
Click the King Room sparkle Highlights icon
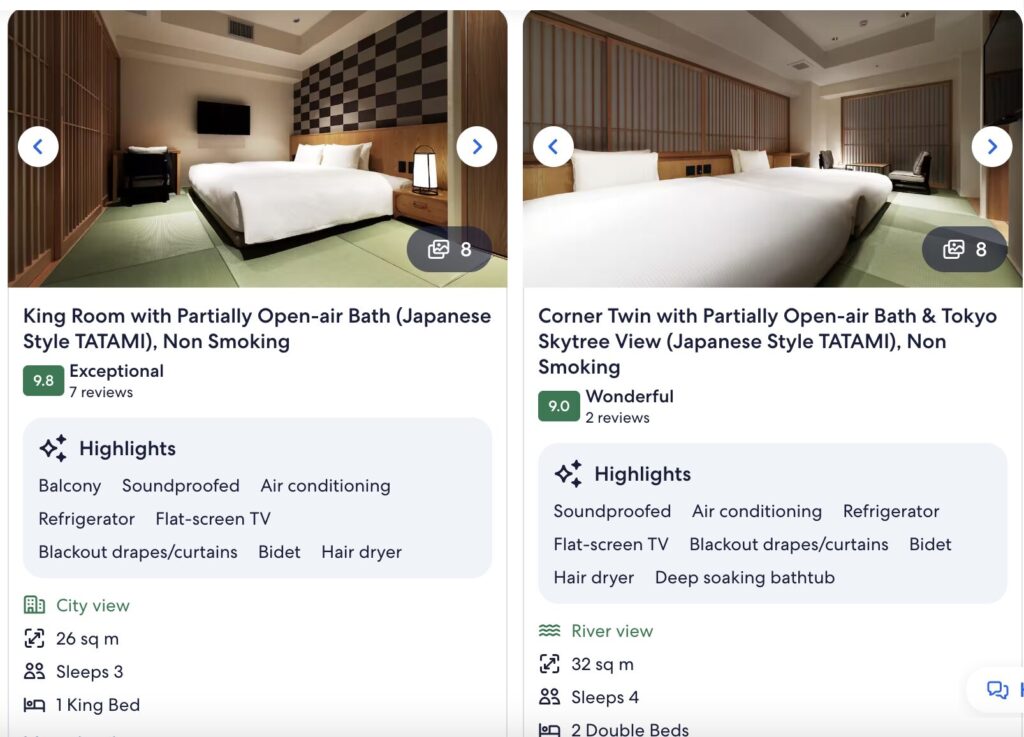click(x=54, y=448)
